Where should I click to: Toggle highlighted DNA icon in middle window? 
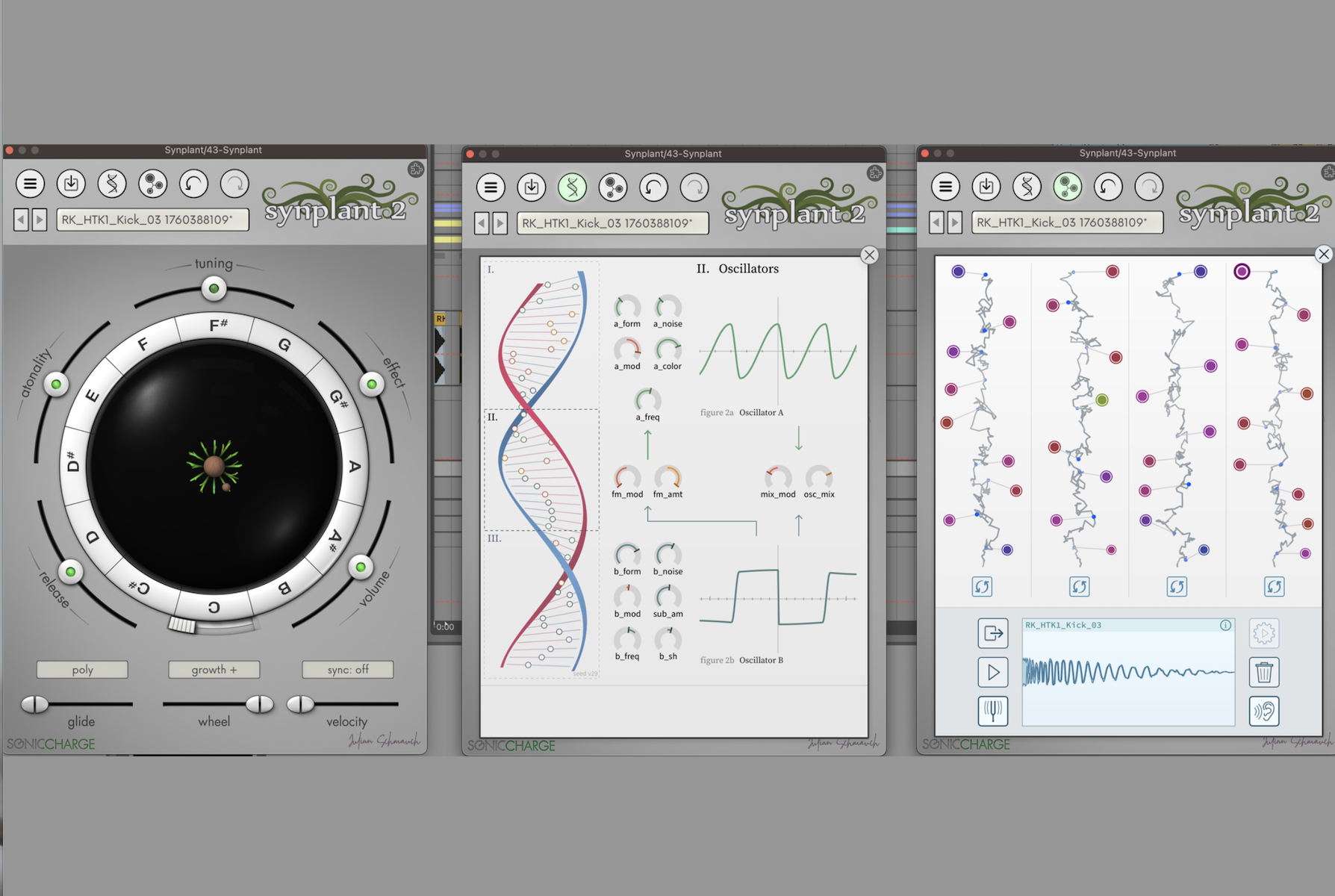tap(573, 187)
